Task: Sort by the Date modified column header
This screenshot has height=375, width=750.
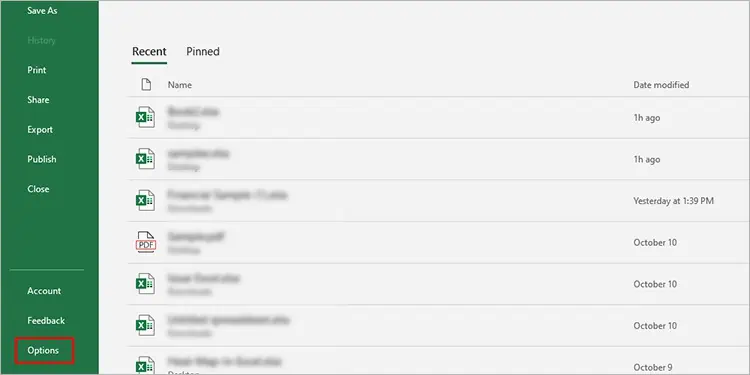Action: tap(661, 85)
